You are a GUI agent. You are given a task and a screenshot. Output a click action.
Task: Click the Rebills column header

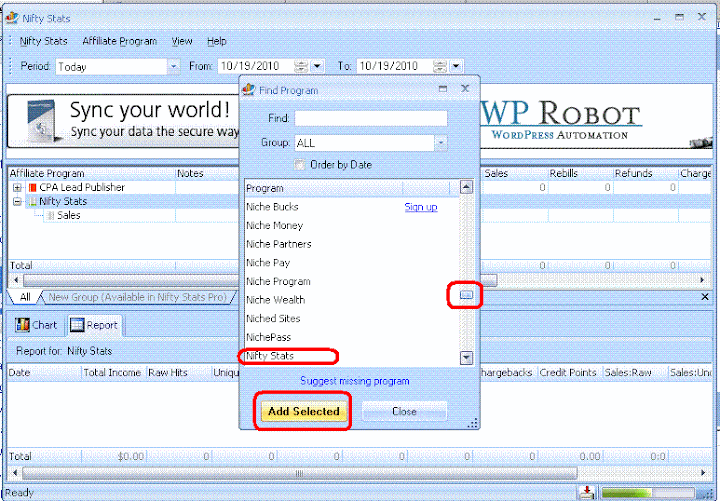click(x=580, y=173)
